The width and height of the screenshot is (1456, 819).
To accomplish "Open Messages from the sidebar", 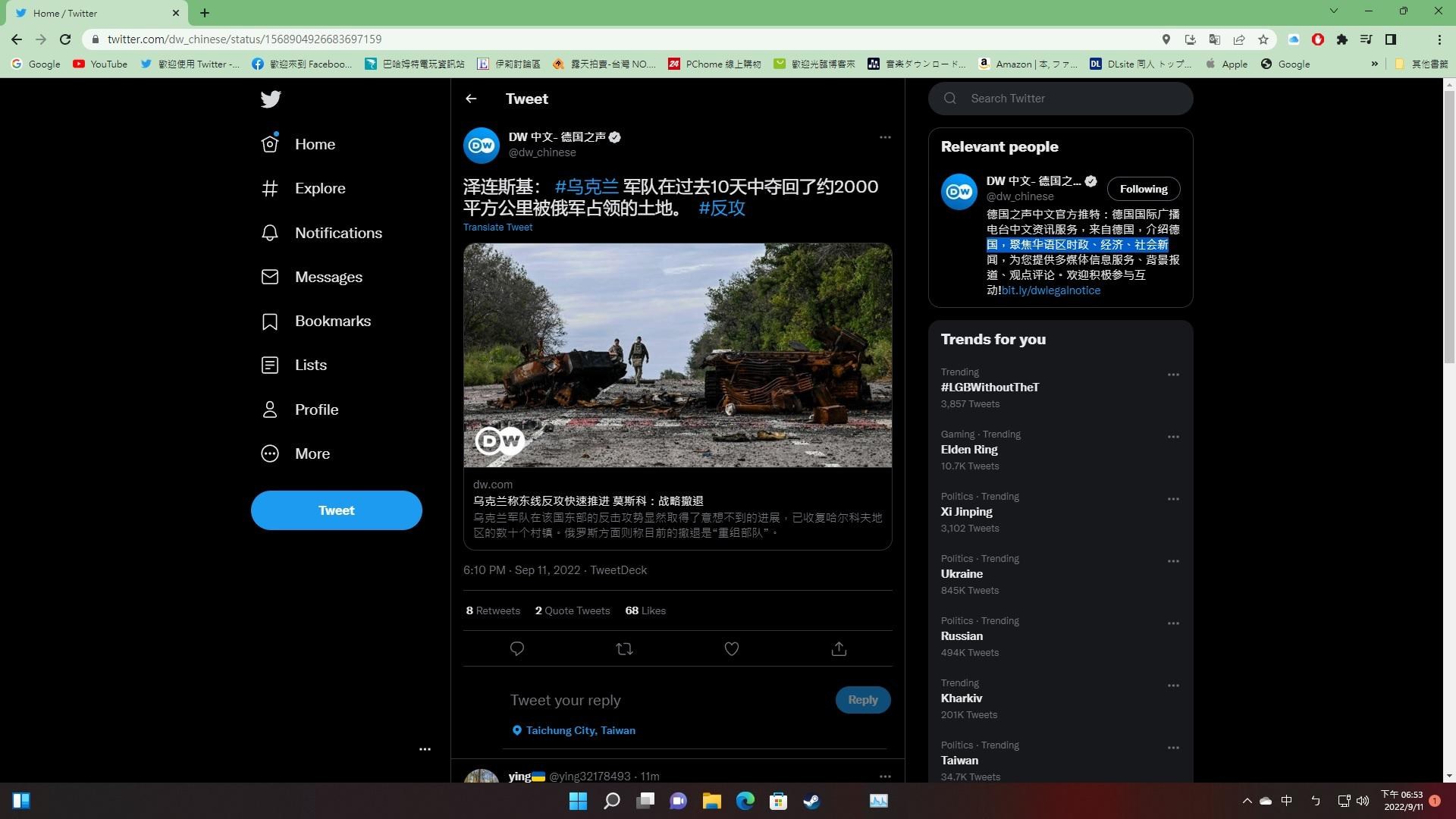I will [328, 277].
